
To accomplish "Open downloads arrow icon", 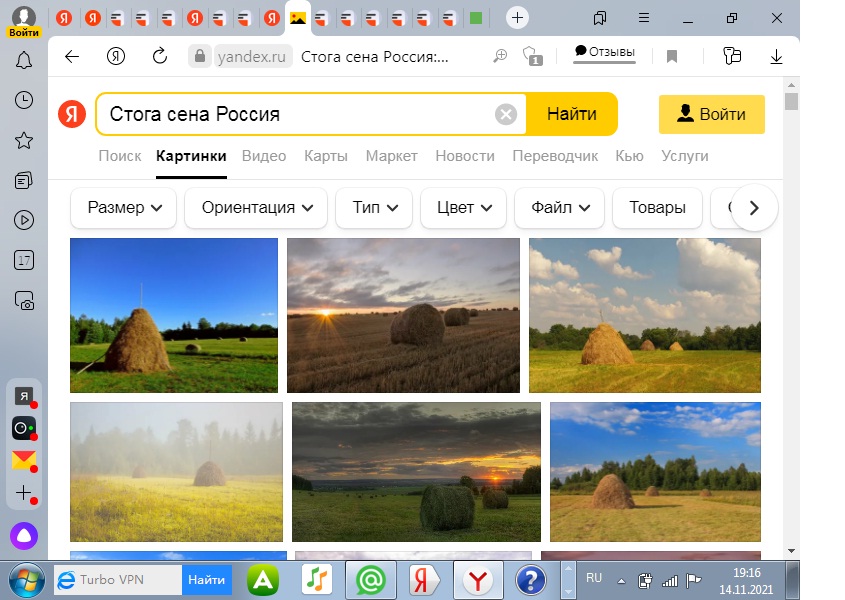I will pyautogui.click(x=776, y=57).
